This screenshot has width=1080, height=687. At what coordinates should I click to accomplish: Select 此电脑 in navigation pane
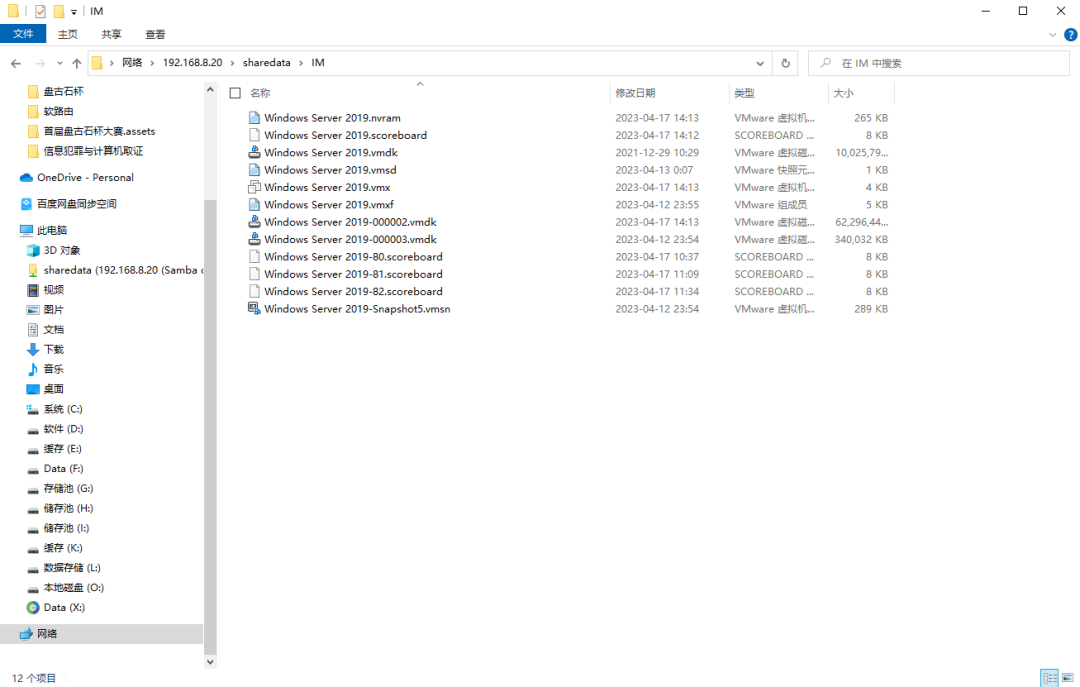[43, 230]
